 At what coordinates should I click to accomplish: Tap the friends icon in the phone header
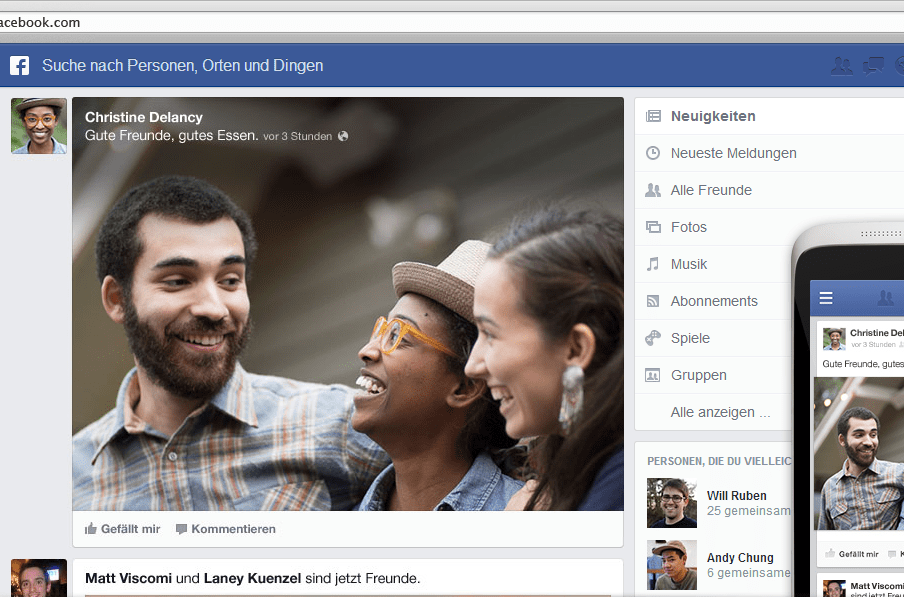click(x=885, y=298)
